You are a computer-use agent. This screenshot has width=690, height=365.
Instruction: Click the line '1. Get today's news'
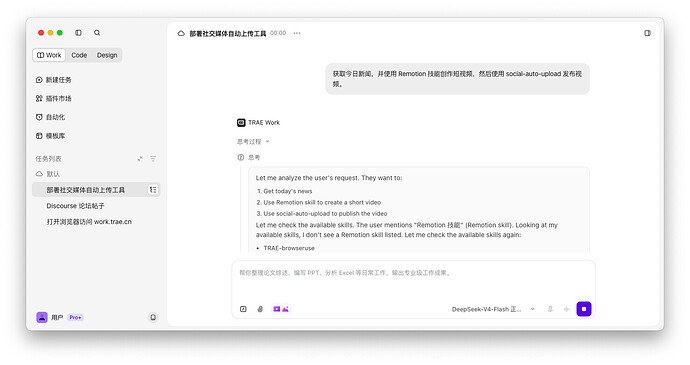(x=285, y=191)
